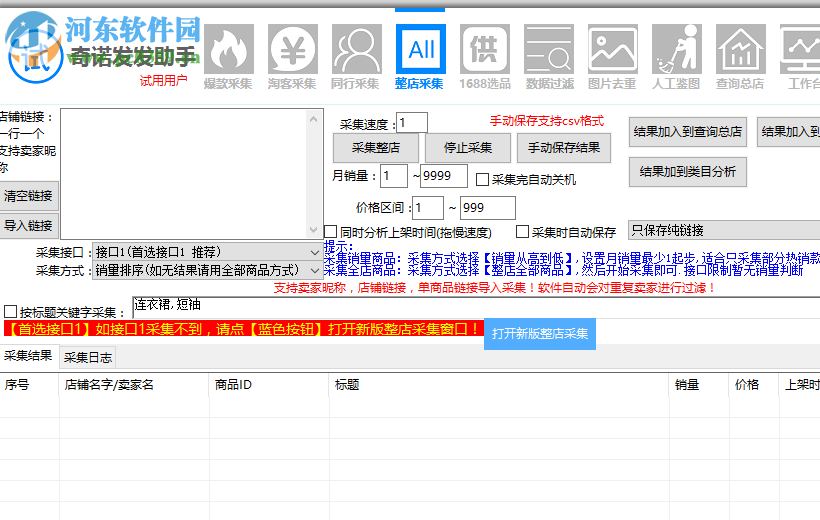Click the 销量 column header
Image resolution: width=820 pixels, height=520 pixels.
click(x=699, y=385)
